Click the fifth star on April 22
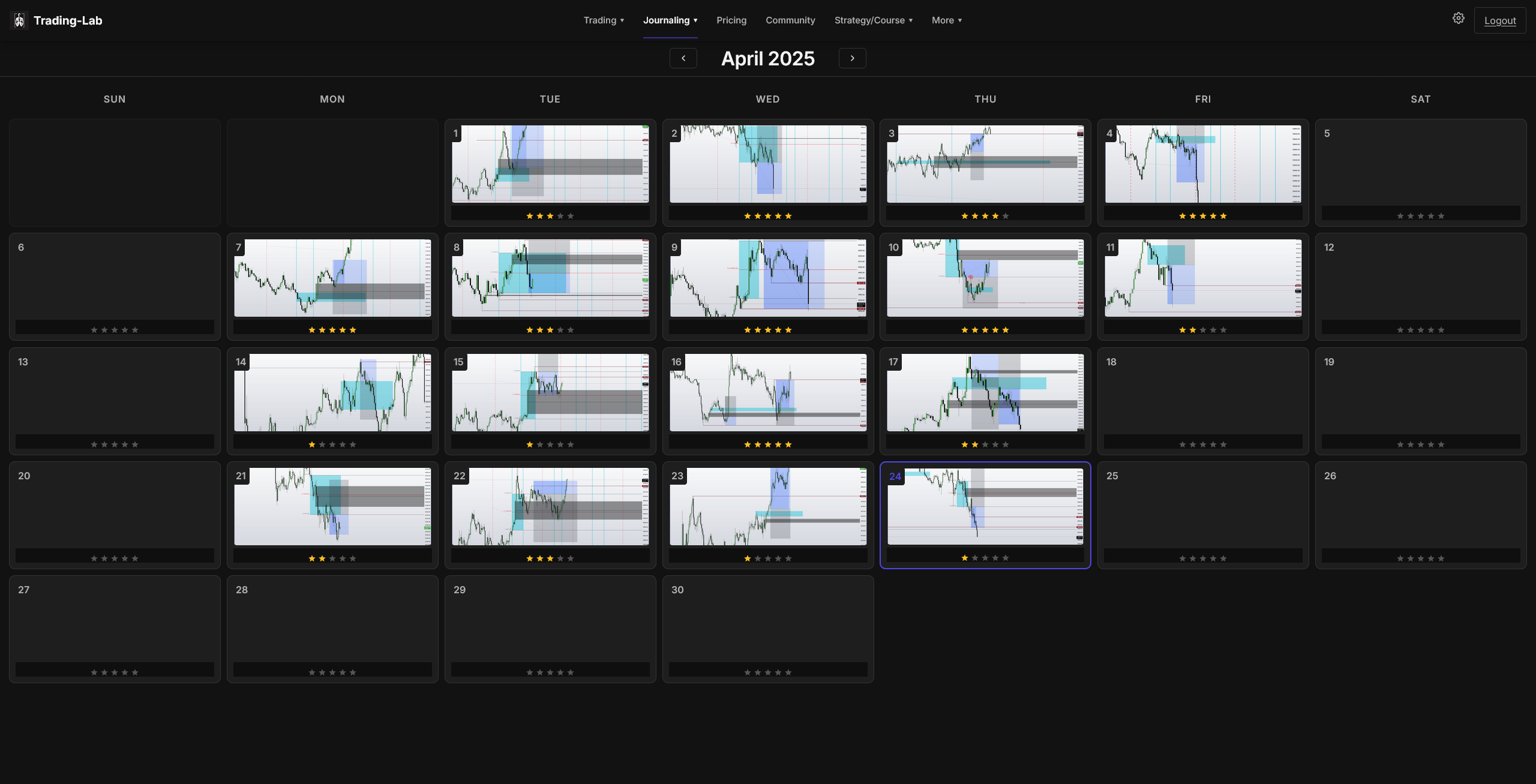Image resolution: width=1536 pixels, height=784 pixels. point(571,558)
